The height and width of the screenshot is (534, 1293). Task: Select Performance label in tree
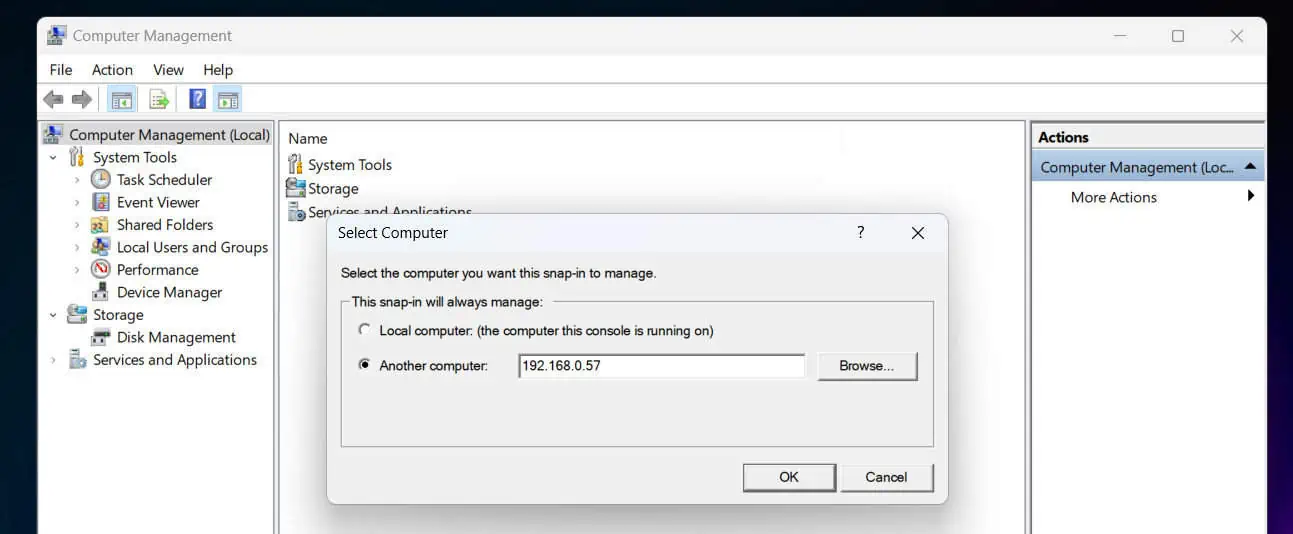pos(157,270)
